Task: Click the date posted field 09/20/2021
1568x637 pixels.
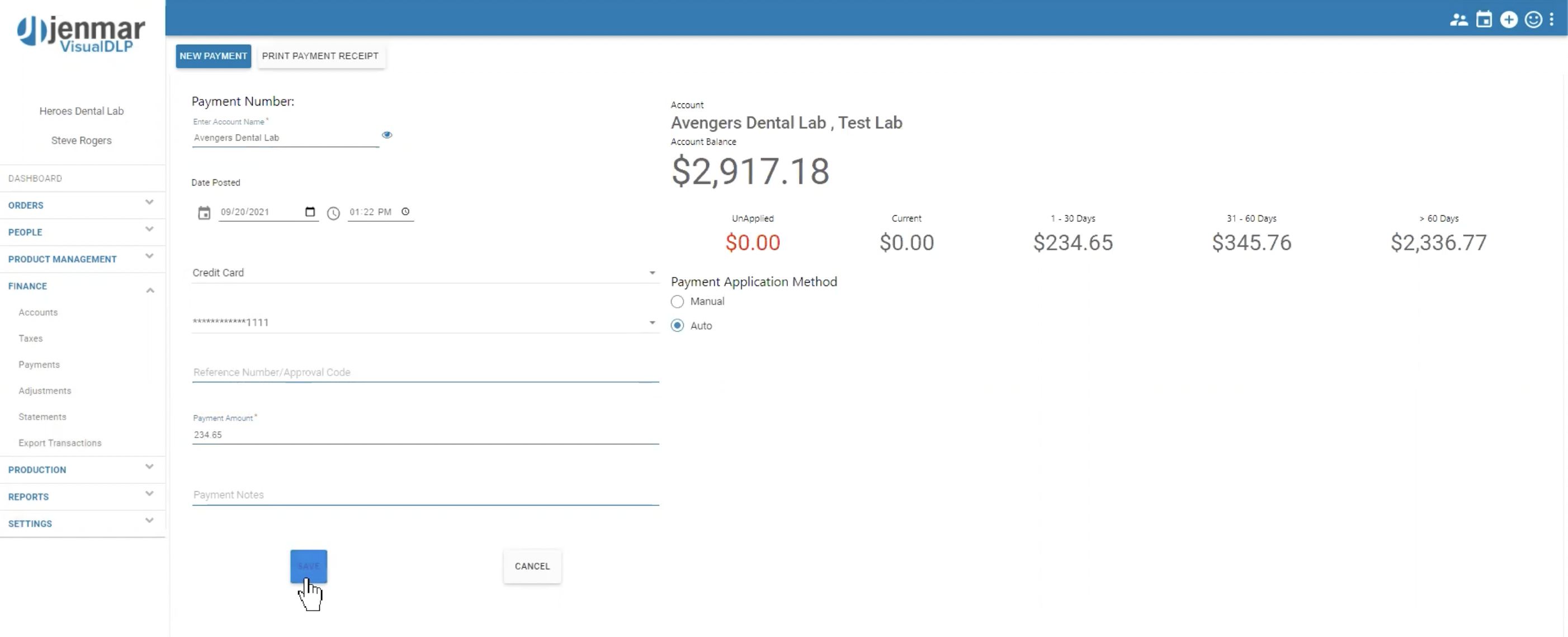Action: pyautogui.click(x=268, y=212)
